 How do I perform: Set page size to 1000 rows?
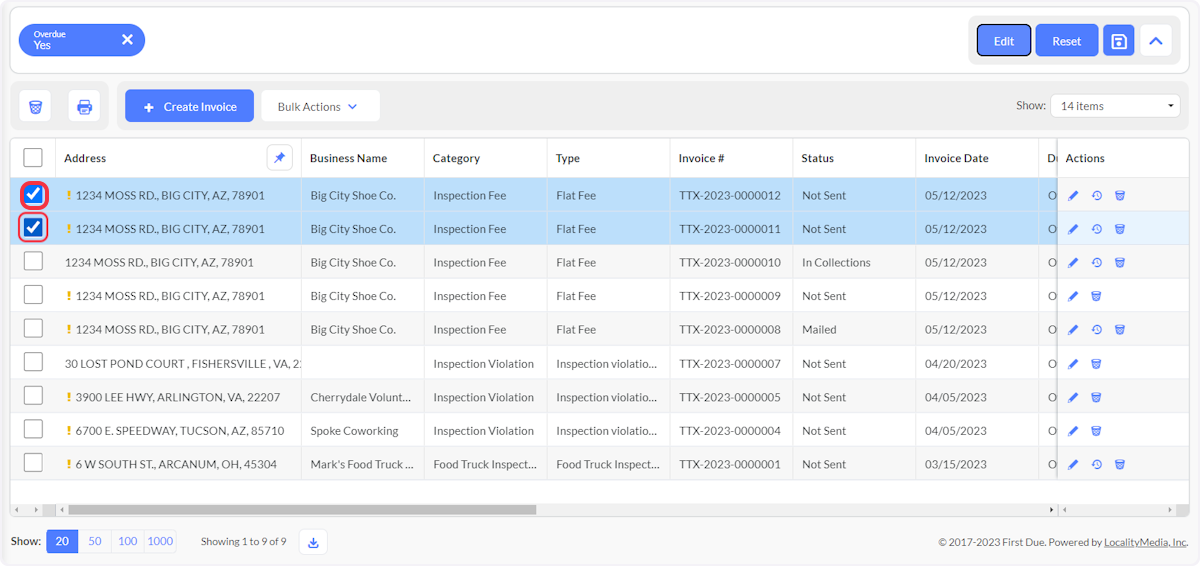click(x=160, y=541)
